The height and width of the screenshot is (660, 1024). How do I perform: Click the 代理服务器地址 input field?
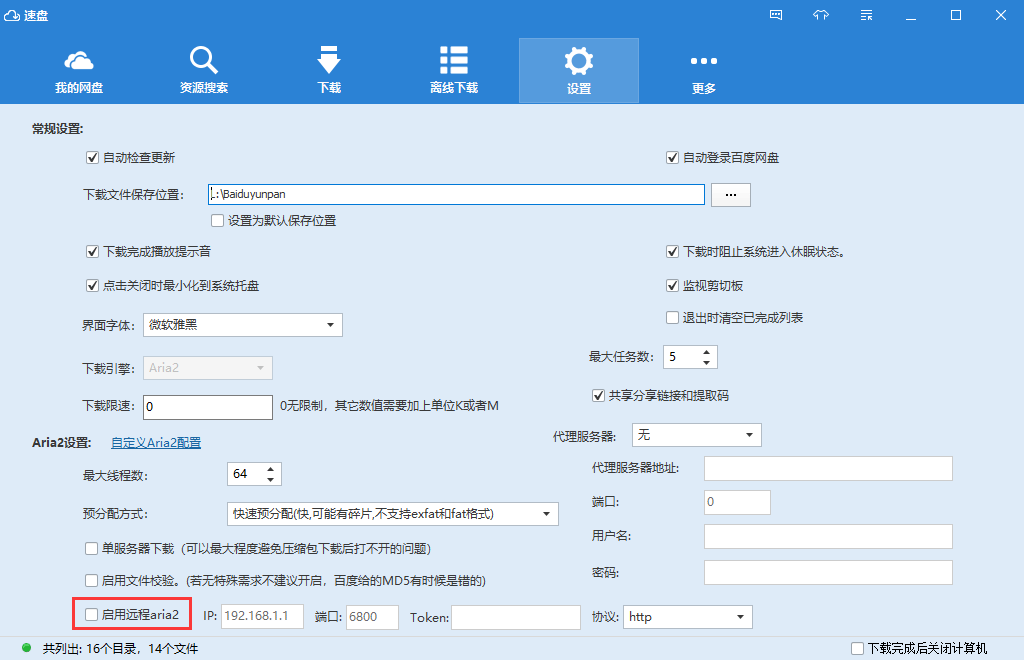point(828,468)
